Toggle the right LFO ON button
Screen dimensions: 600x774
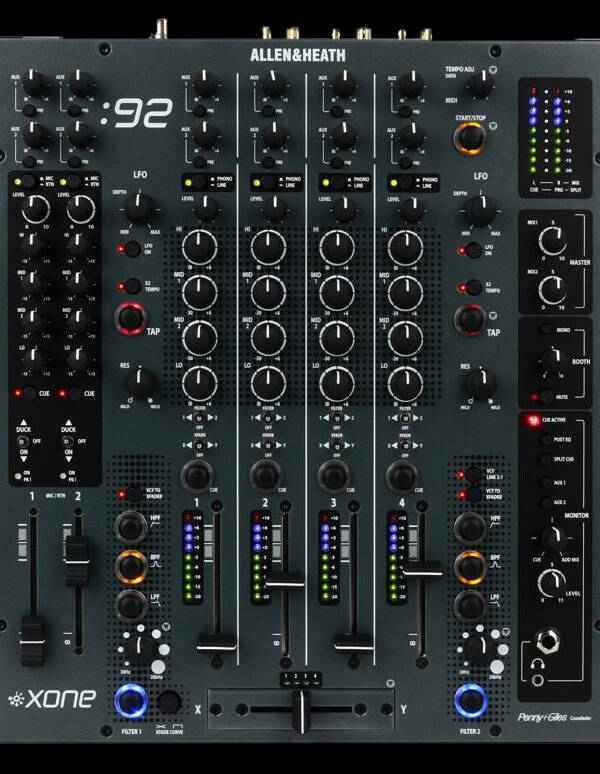[473, 250]
